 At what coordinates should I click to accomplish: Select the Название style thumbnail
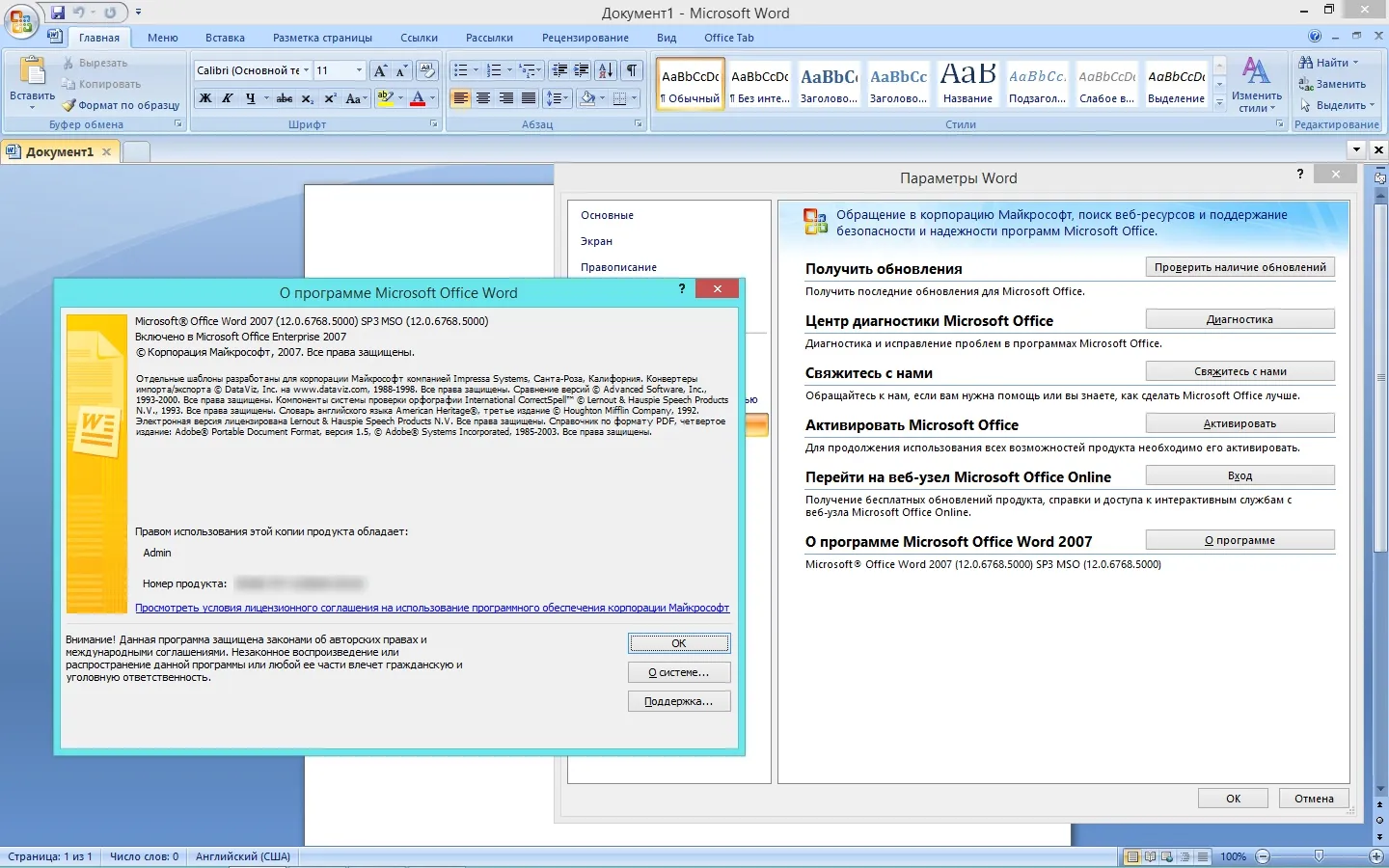point(967,84)
